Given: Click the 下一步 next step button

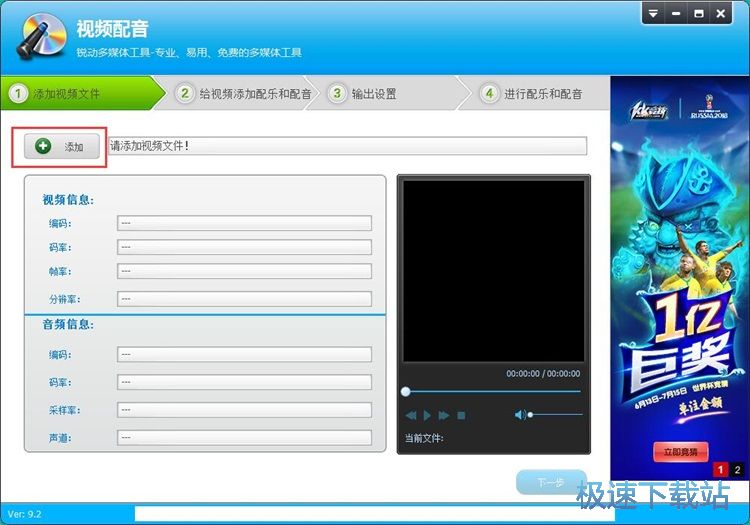Looking at the screenshot, I should 551,482.
